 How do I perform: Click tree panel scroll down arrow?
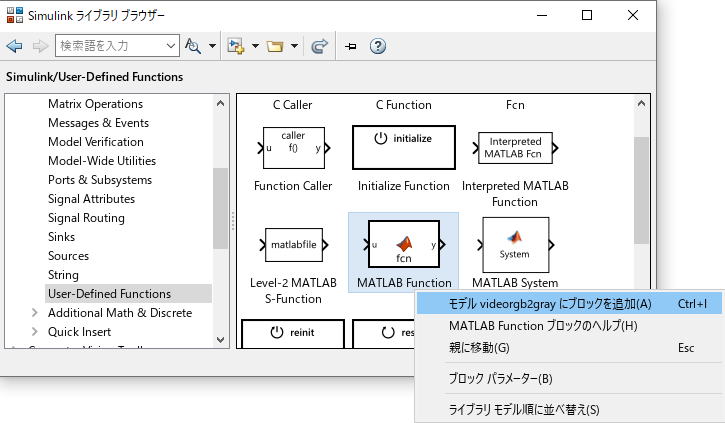221,340
